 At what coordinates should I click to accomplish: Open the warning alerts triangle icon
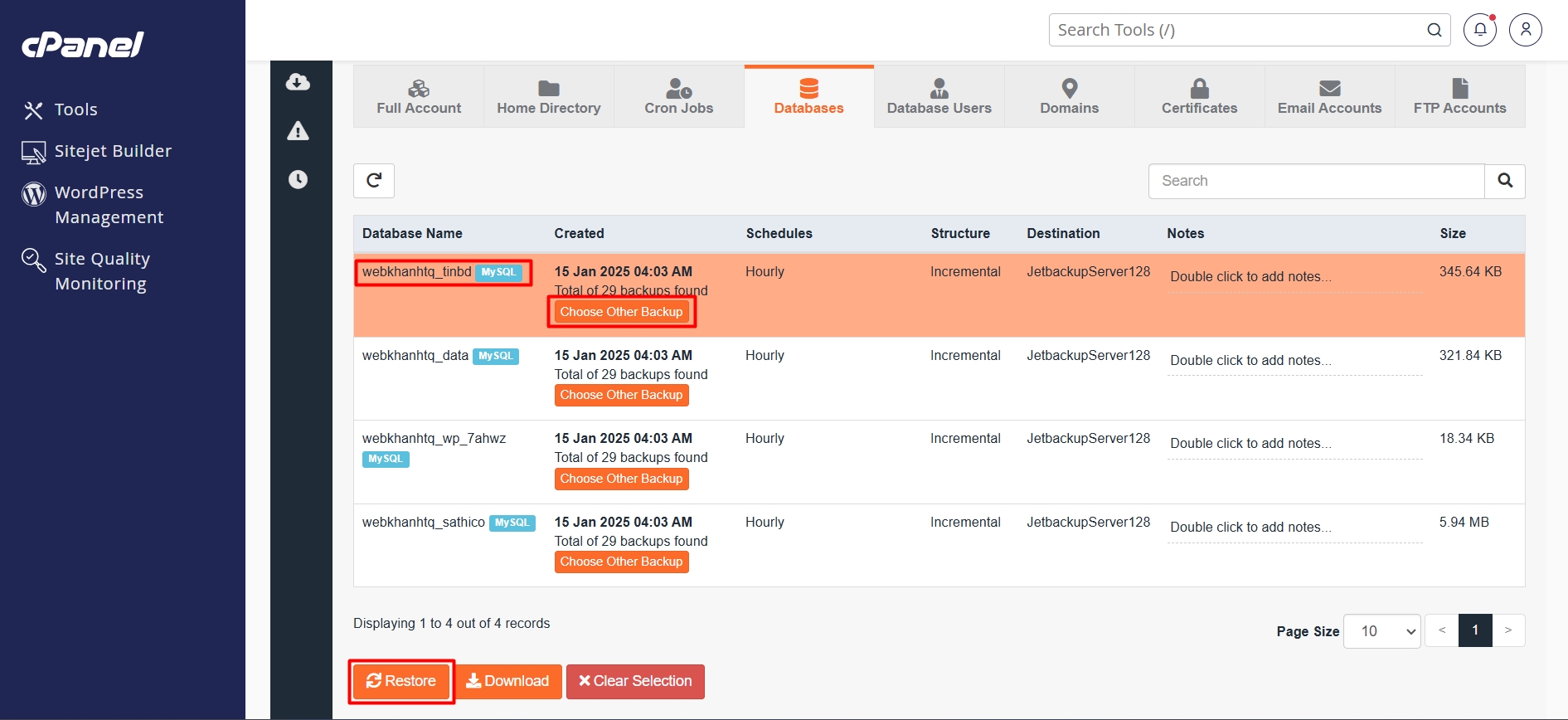pos(298,131)
